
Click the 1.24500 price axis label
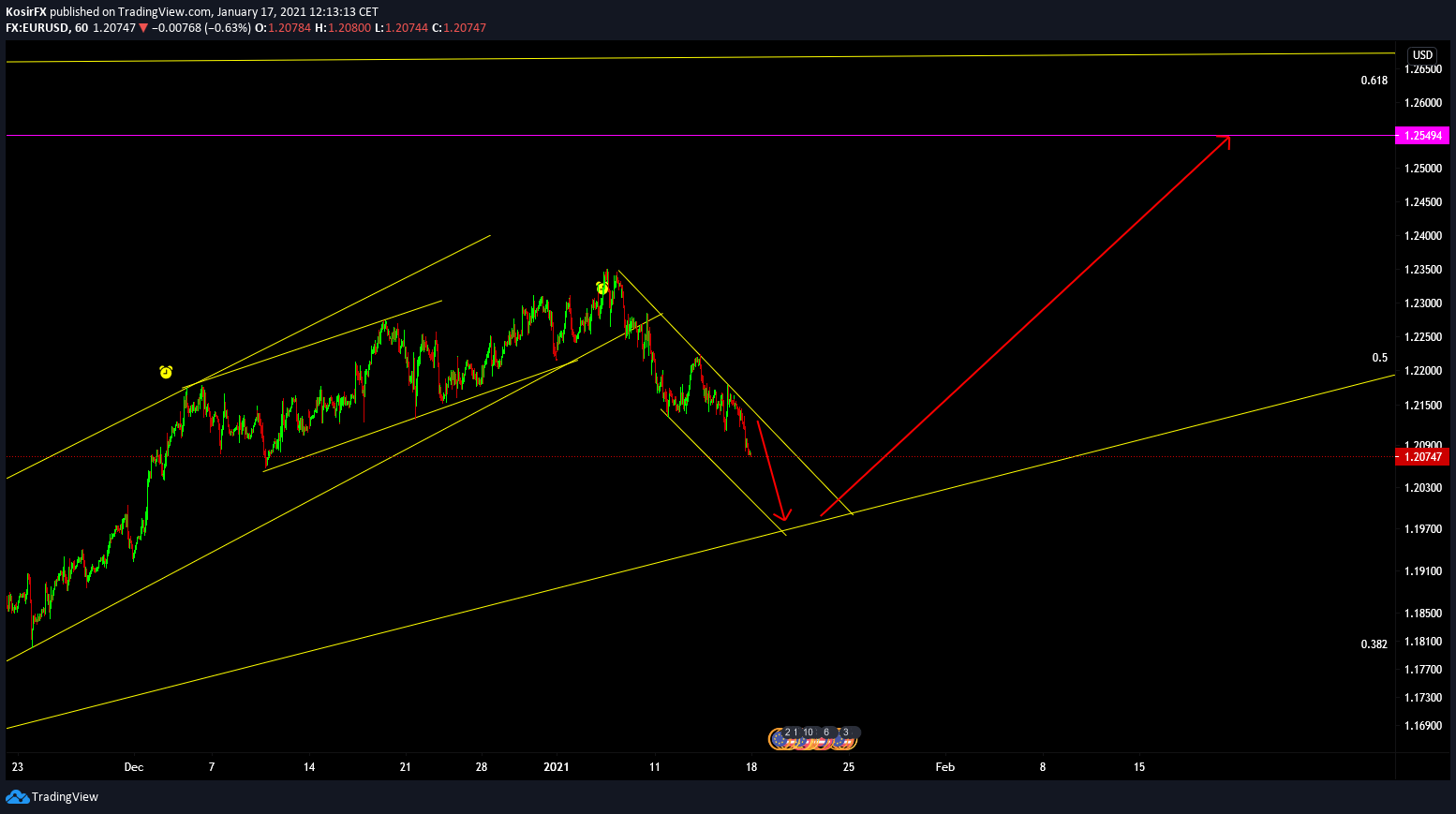(x=1423, y=202)
